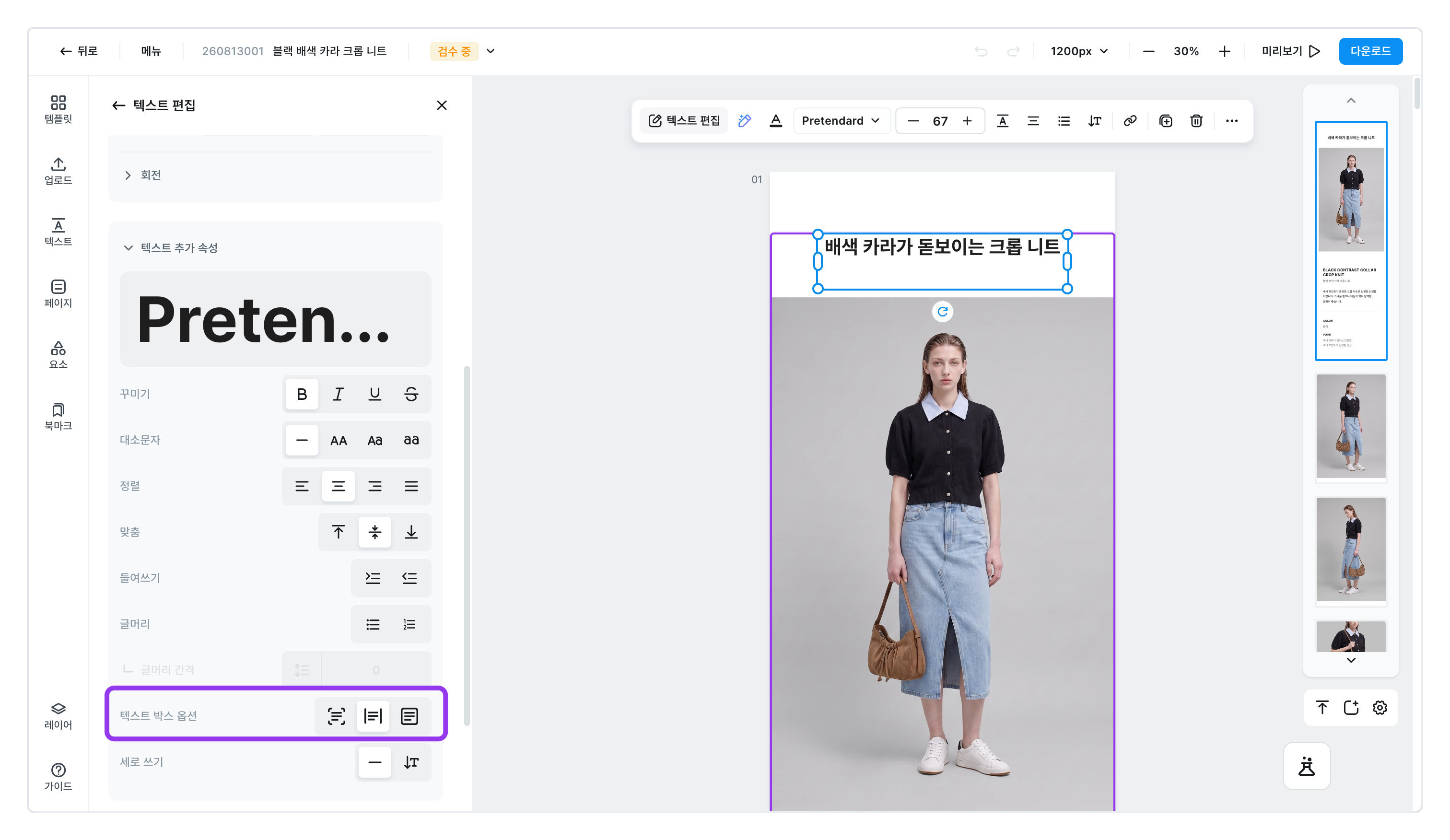The height and width of the screenshot is (840, 1450).
Task: Open the more options ellipsis menu
Action: [x=1232, y=121]
